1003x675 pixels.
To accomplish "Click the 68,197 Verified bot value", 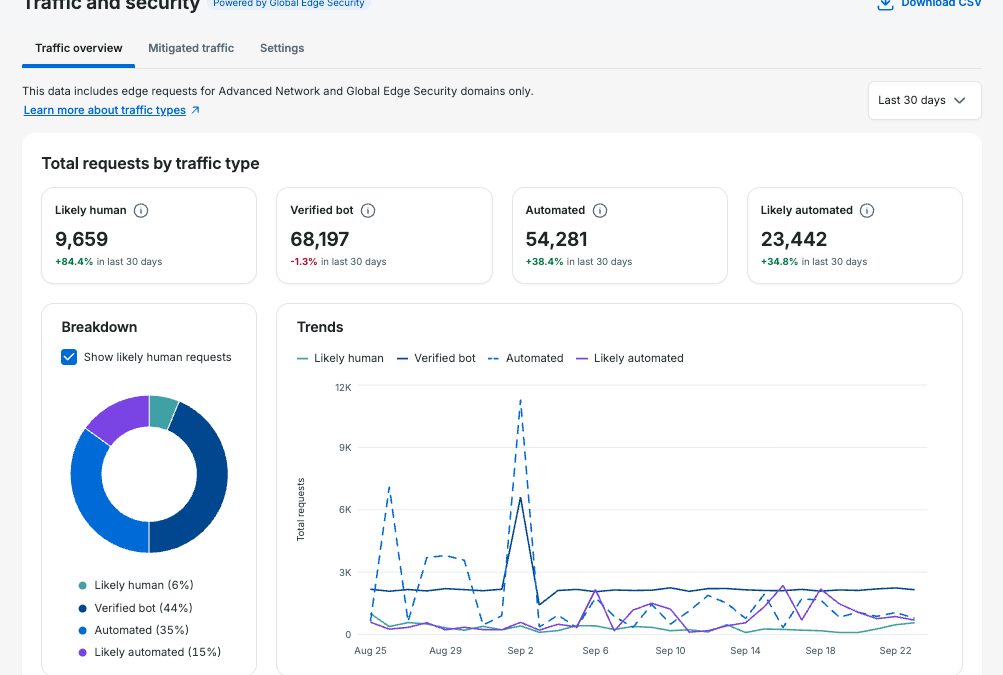I will (x=320, y=239).
